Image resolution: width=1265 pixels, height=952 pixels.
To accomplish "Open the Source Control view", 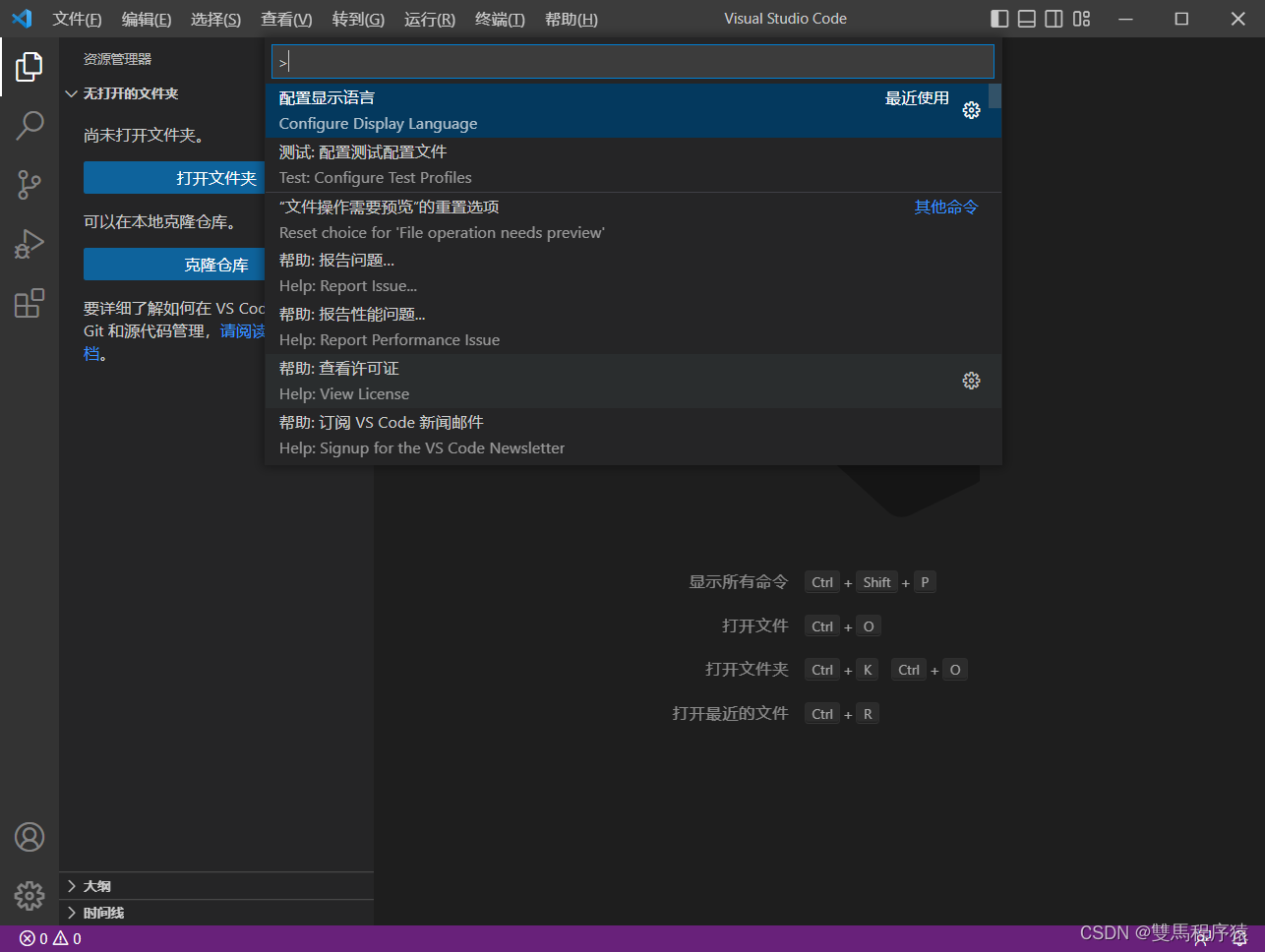I will click(x=30, y=184).
